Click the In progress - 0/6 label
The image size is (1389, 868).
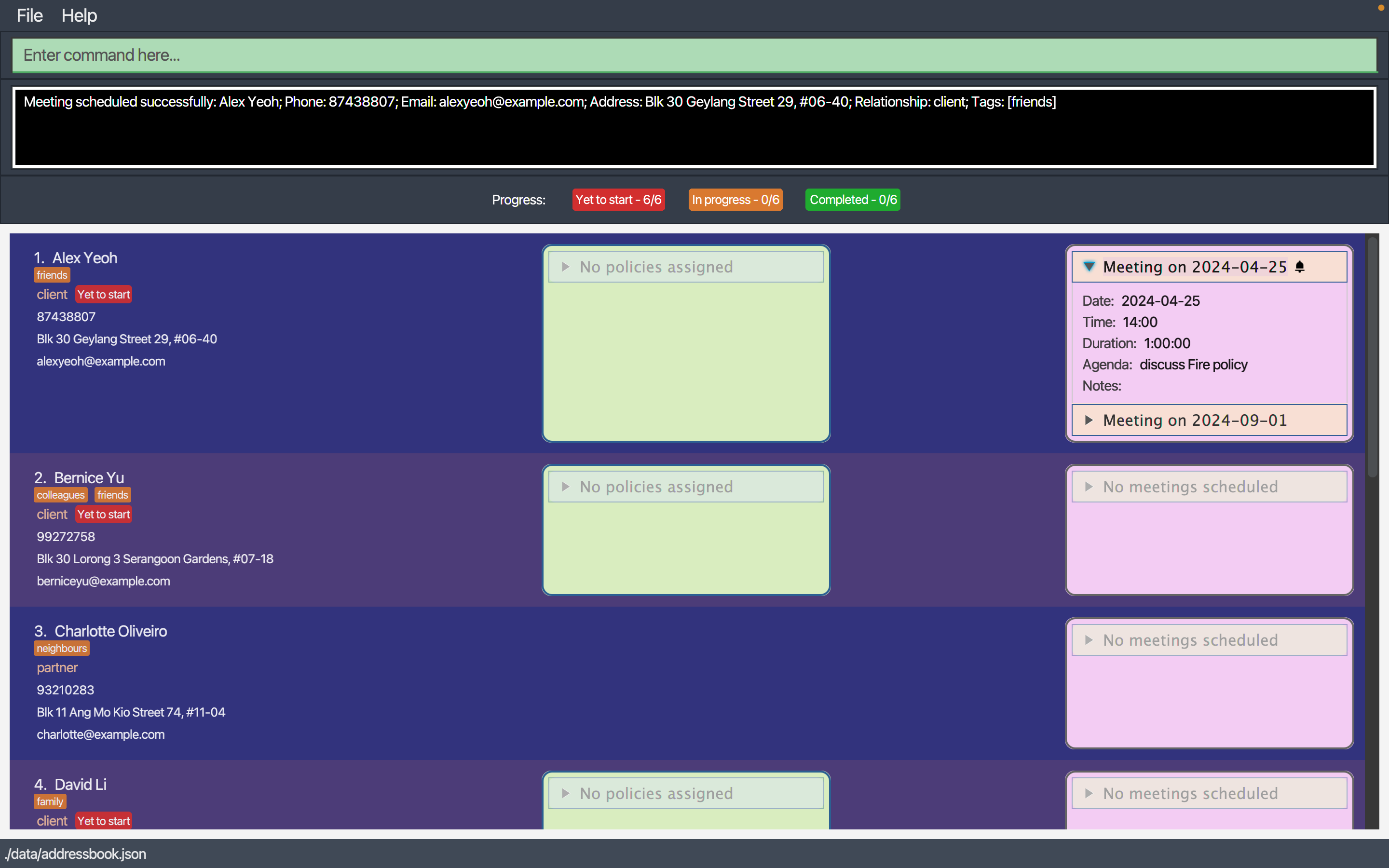coord(735,200)
